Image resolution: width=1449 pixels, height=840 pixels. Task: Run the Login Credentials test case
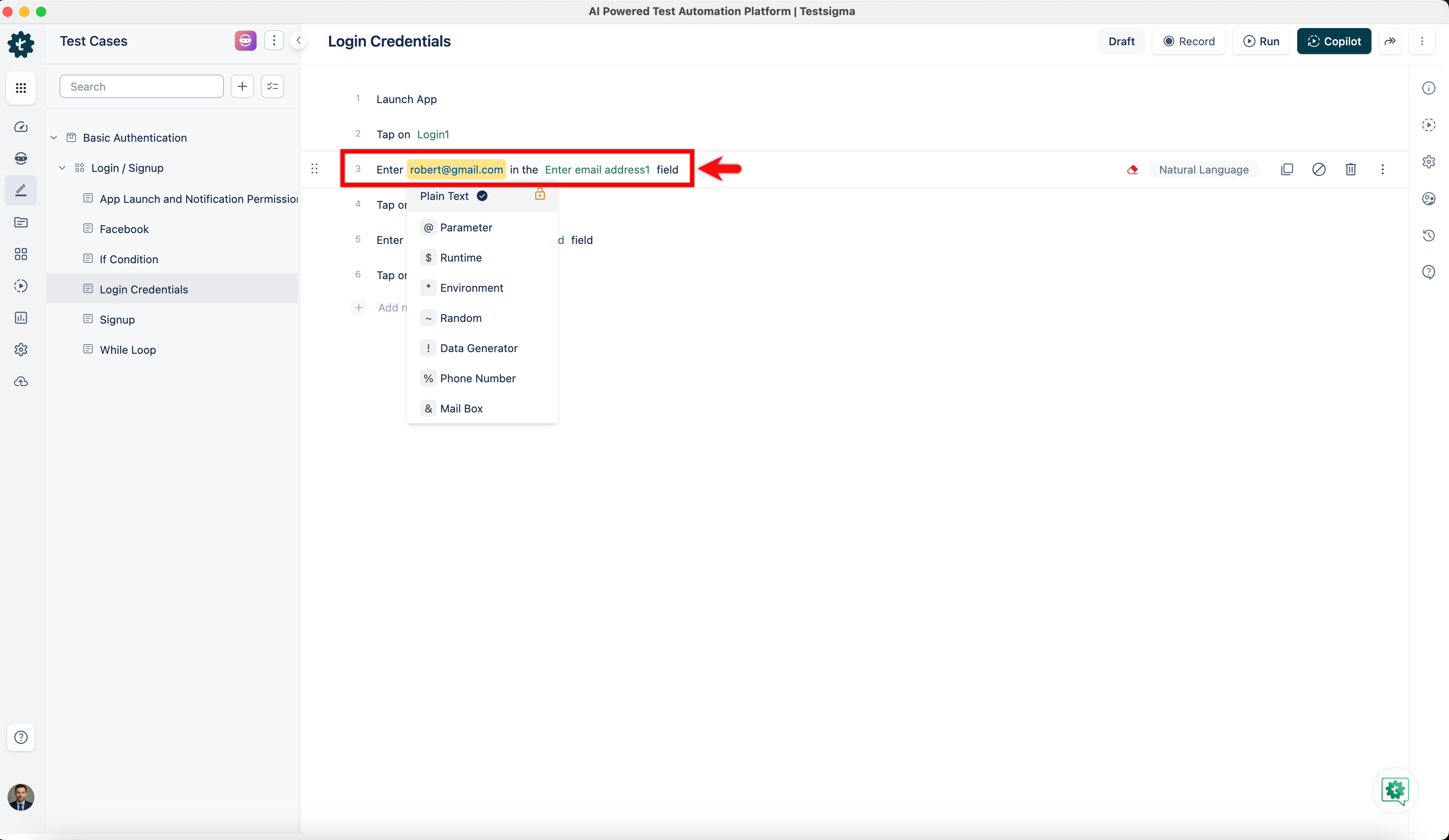click(x=1261, y=41)
